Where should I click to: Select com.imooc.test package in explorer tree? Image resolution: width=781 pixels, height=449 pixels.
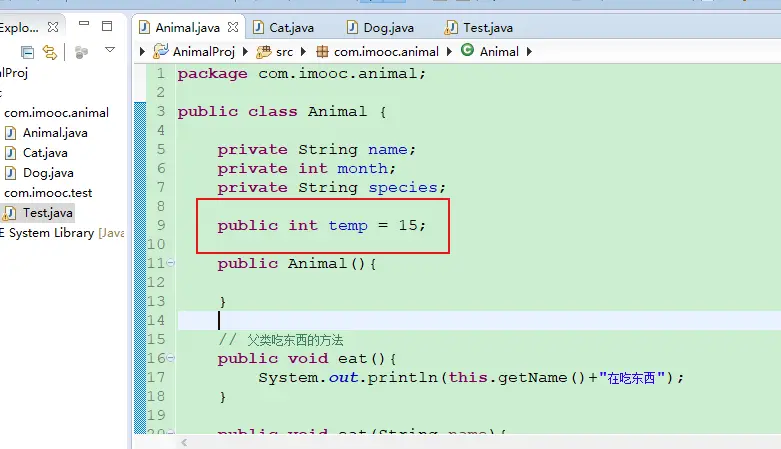point(48,193)
